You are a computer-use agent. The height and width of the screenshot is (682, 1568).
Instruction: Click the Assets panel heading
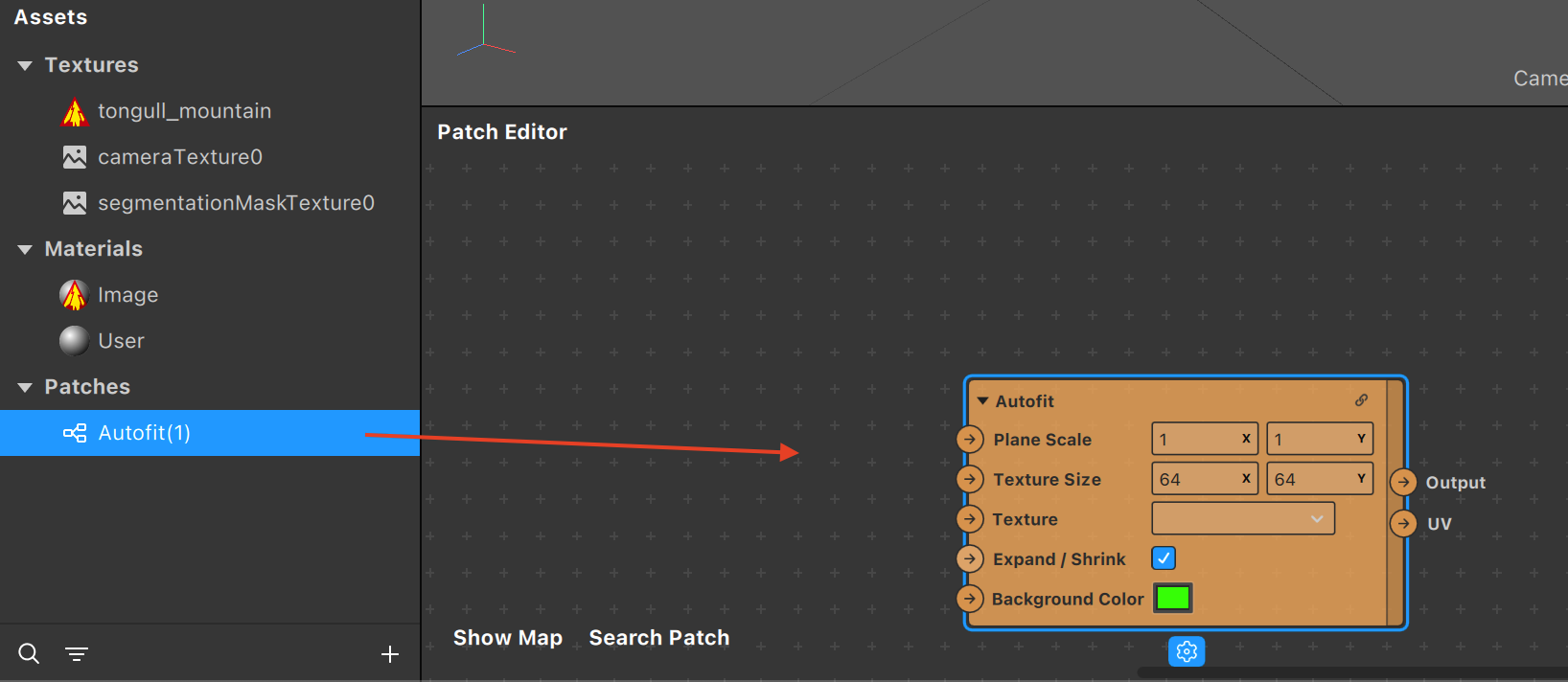coord(50,17)
